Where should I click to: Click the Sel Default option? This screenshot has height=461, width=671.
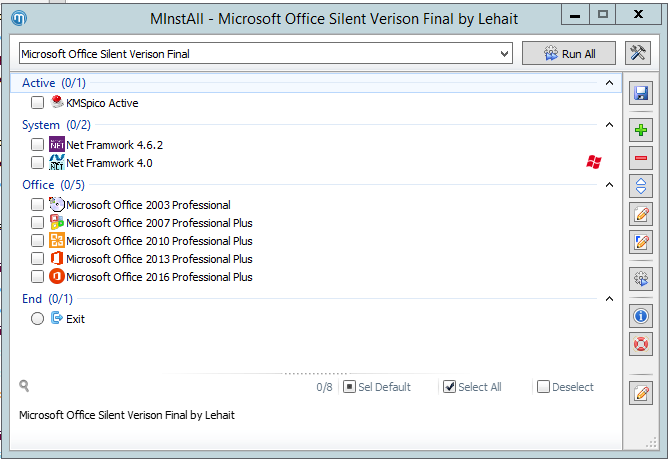point(377,387)
